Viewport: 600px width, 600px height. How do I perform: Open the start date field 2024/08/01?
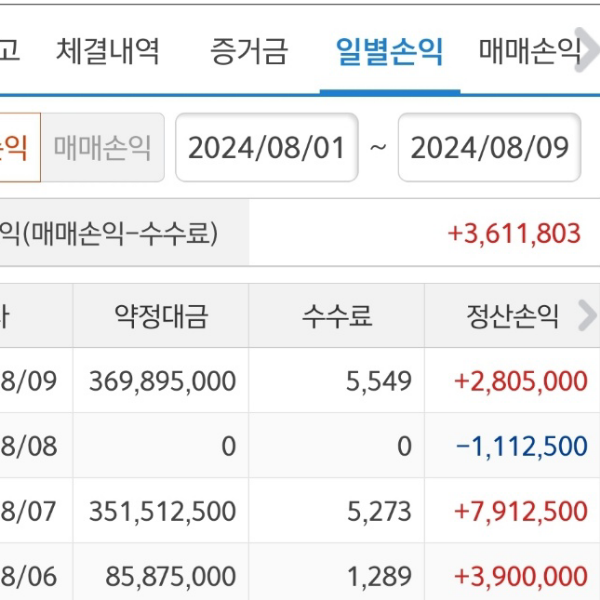pyautogui.click(x=266, y=149)
